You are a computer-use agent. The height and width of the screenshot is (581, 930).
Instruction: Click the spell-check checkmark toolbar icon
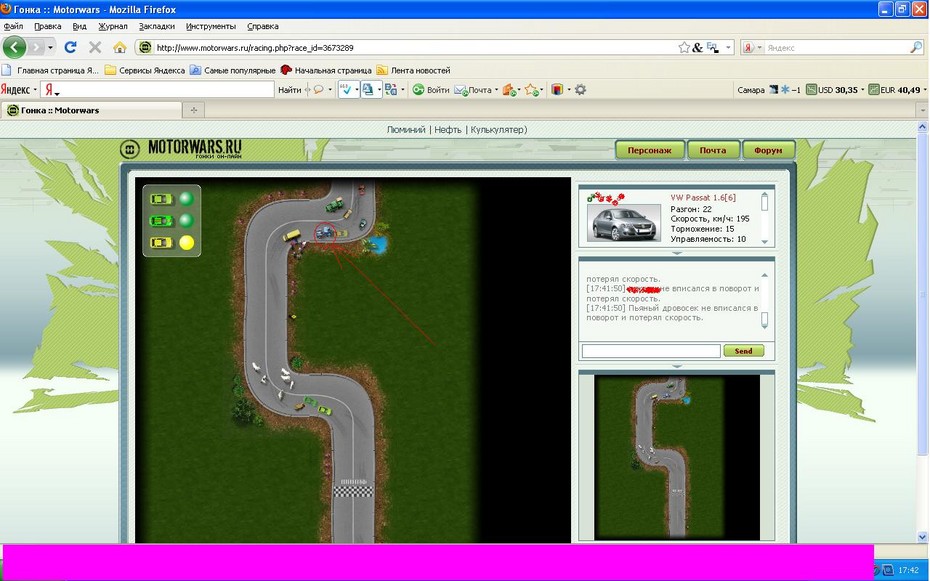click(x=346, y=90)
